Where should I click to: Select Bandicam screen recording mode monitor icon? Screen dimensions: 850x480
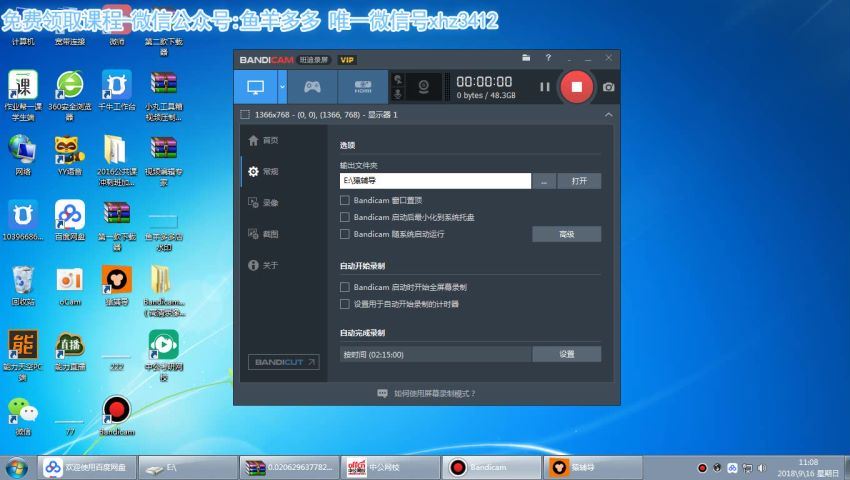(255, 87)
